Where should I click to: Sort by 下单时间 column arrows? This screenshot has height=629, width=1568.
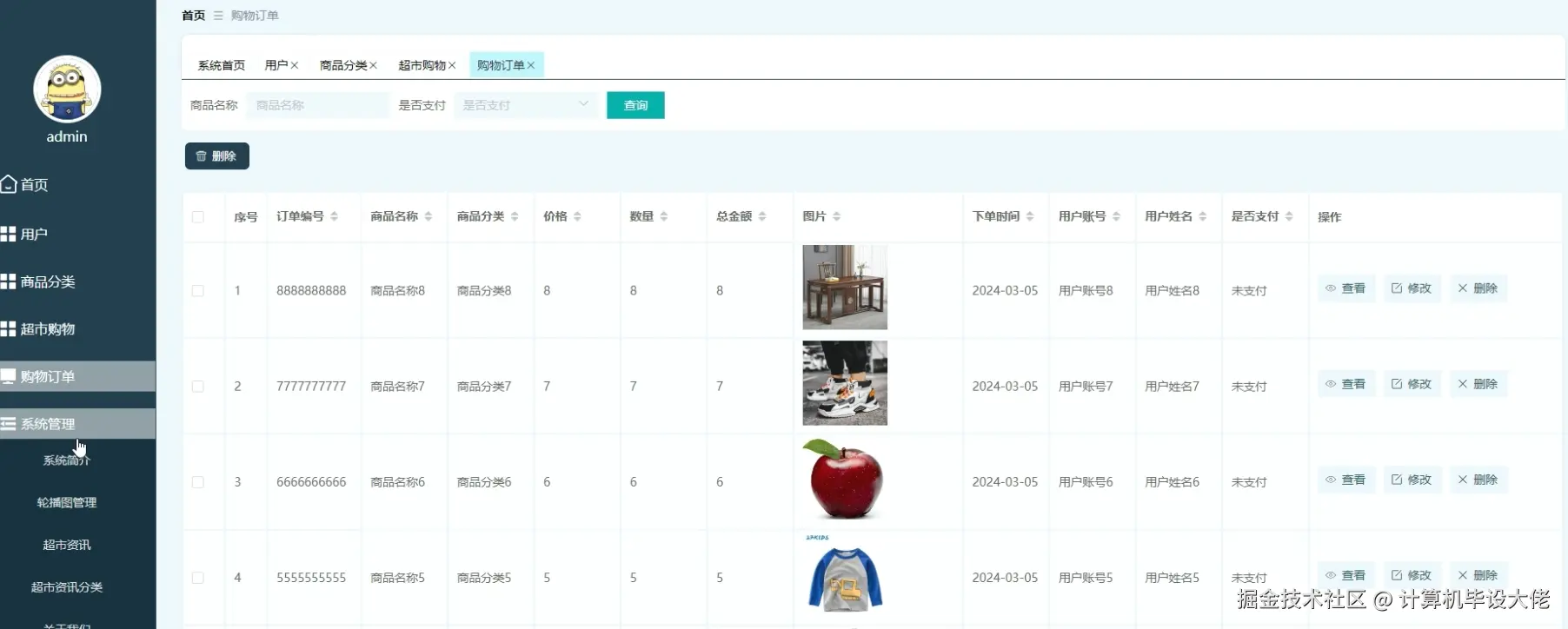click(1030, 216)
